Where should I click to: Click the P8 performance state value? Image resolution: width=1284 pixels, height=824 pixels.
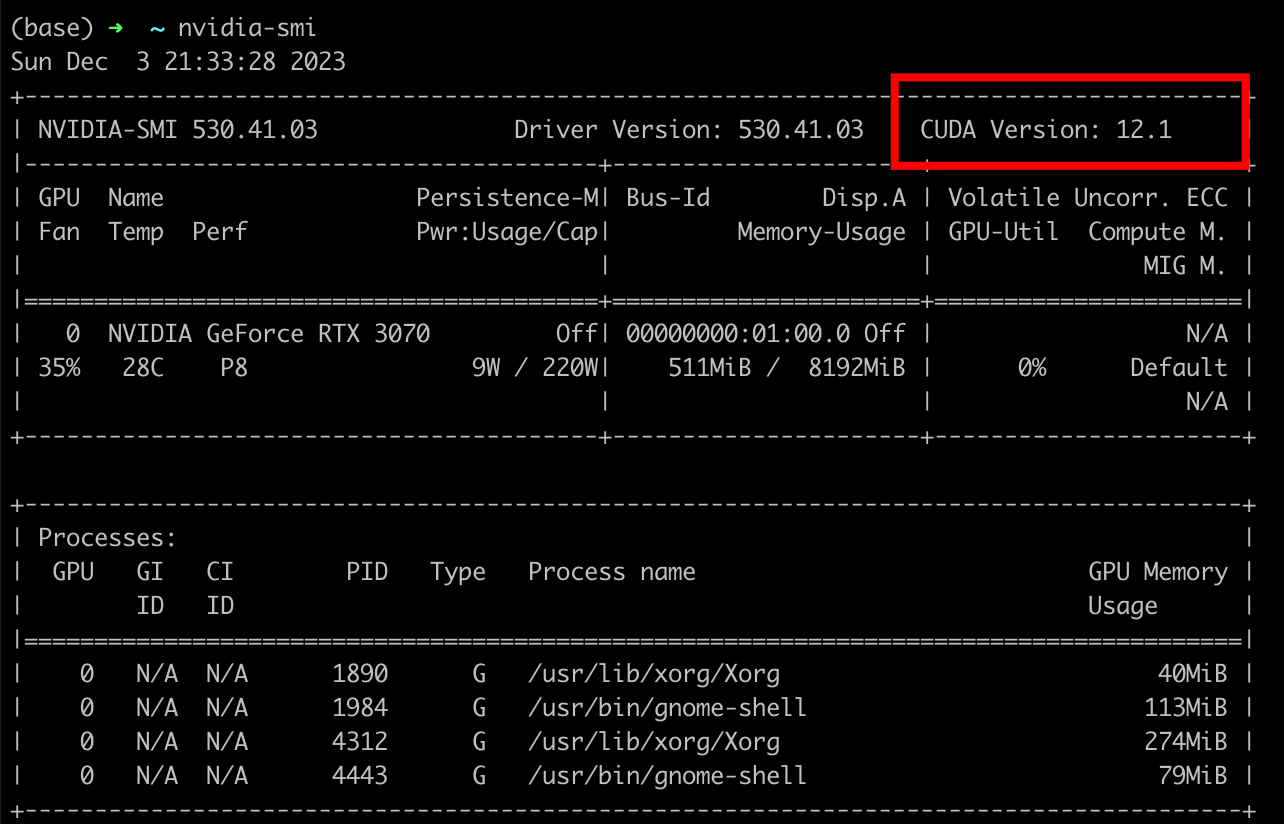click(233, 368)
